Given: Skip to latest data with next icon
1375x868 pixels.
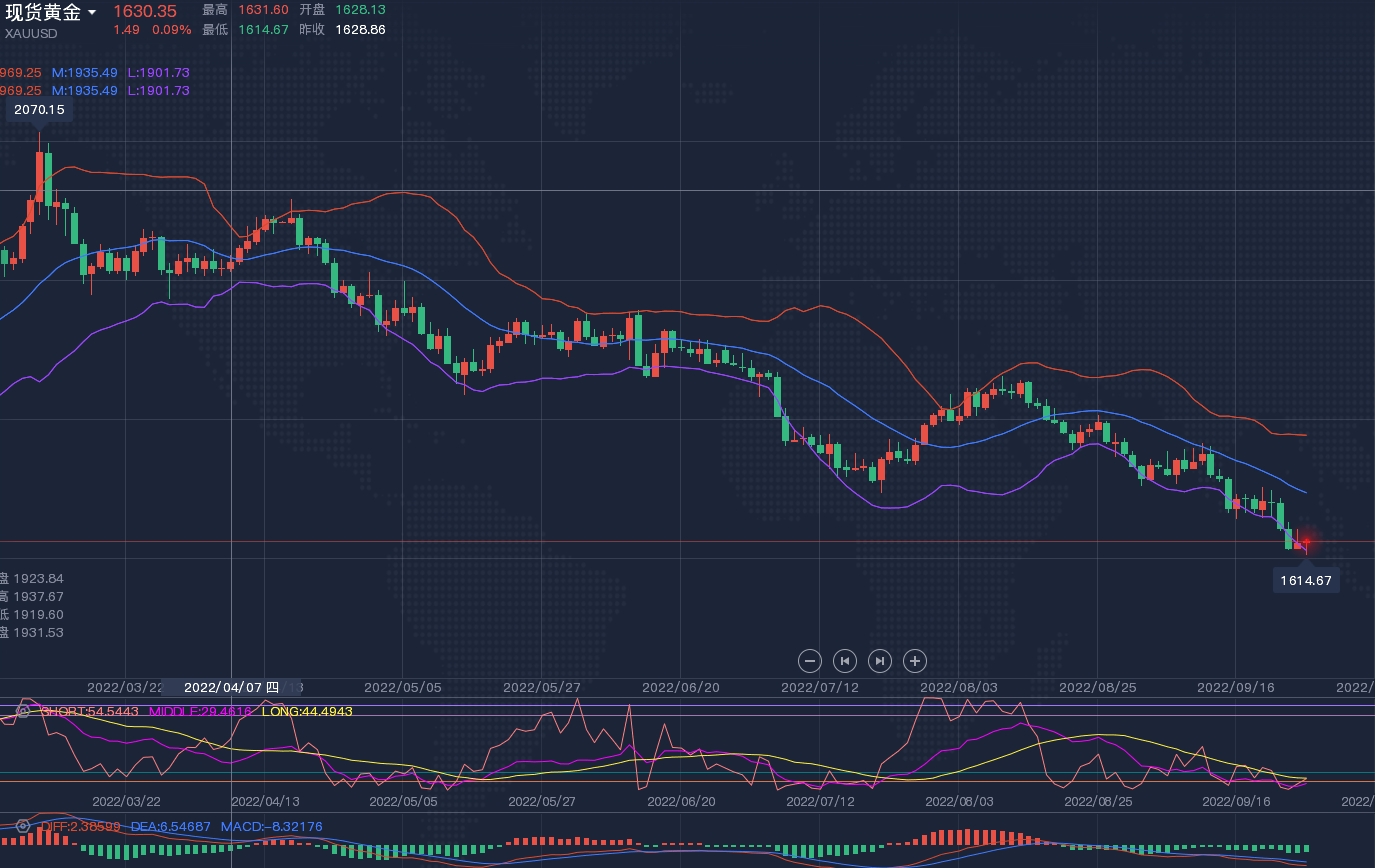Looking at the screenshot, I should tap(880, 660).
